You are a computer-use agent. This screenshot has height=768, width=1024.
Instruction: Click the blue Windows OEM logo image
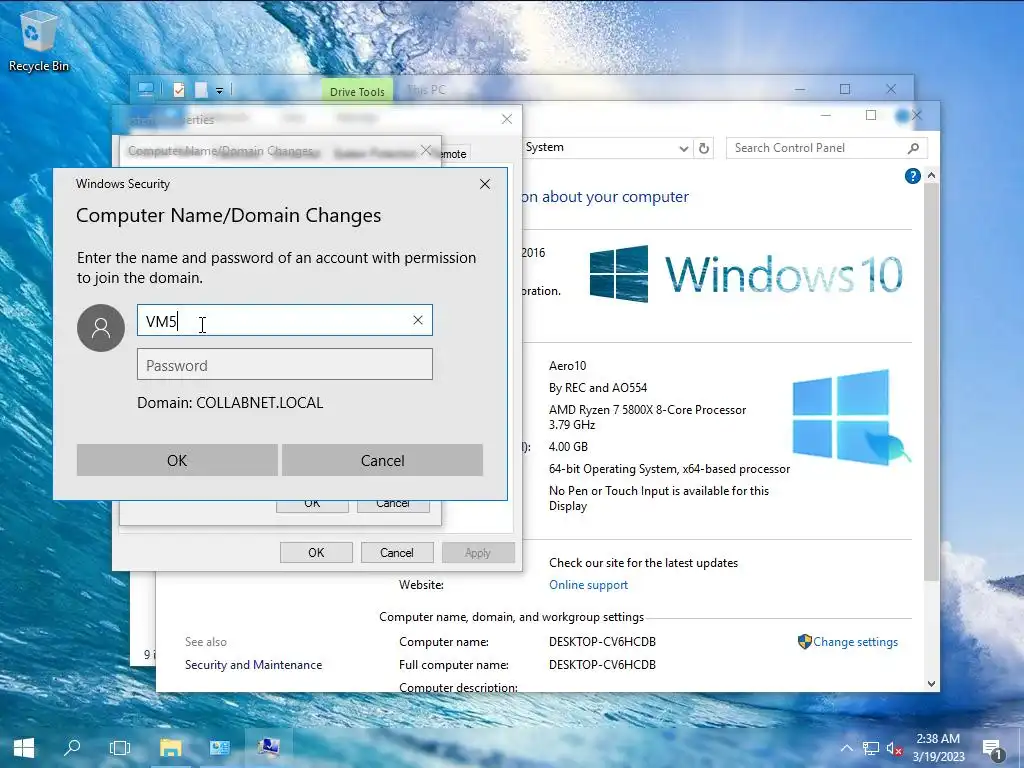click(x=850, y=418)
